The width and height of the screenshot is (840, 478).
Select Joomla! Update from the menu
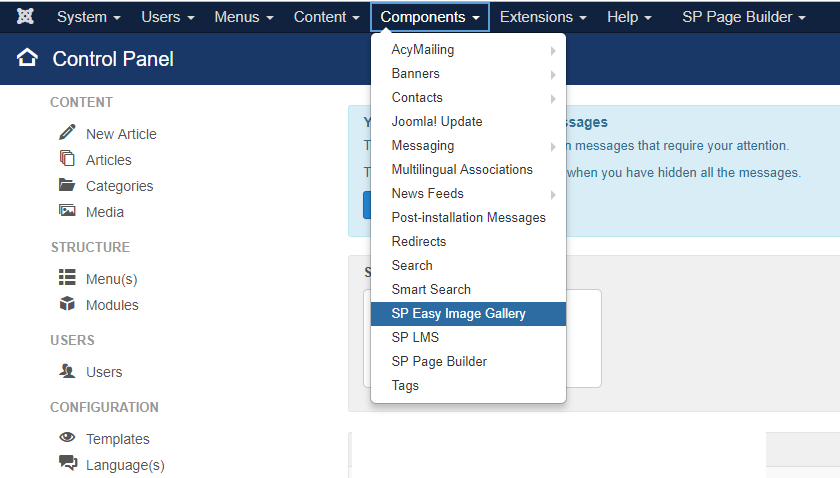437,122
